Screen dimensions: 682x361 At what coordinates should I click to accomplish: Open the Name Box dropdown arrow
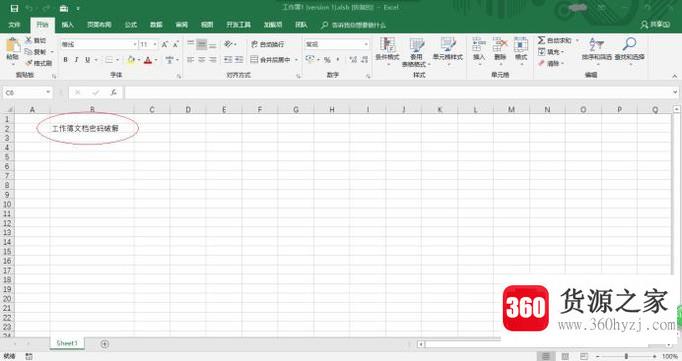coord(48,92)
